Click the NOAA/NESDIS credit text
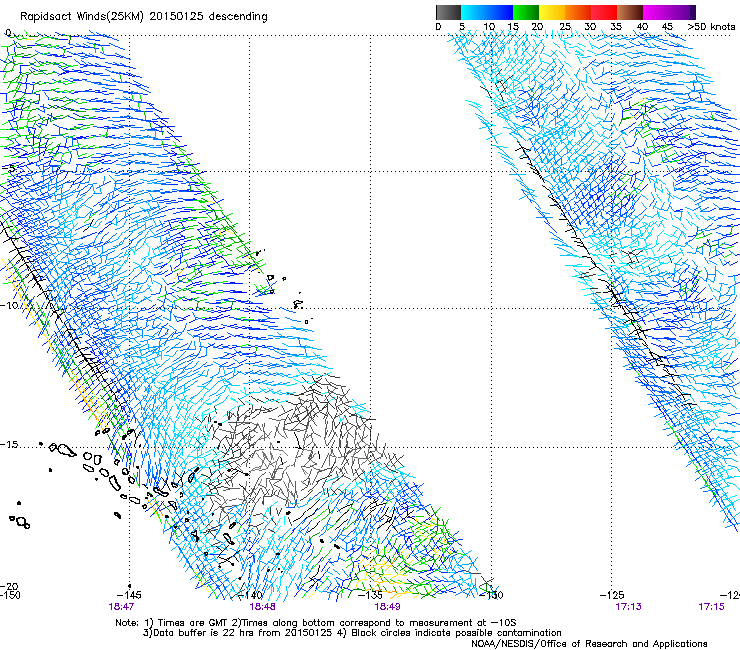Viewport: 740px width, 650px height. coord(589,644)
